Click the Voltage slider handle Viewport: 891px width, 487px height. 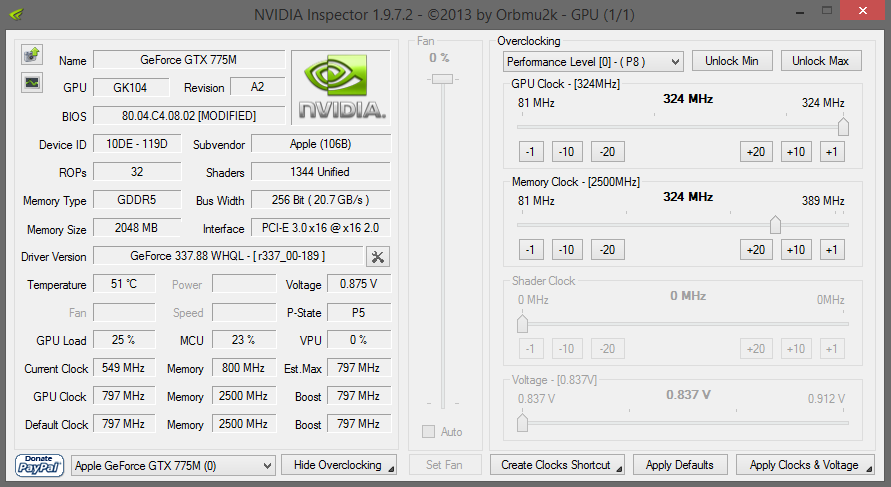[522, 422]
